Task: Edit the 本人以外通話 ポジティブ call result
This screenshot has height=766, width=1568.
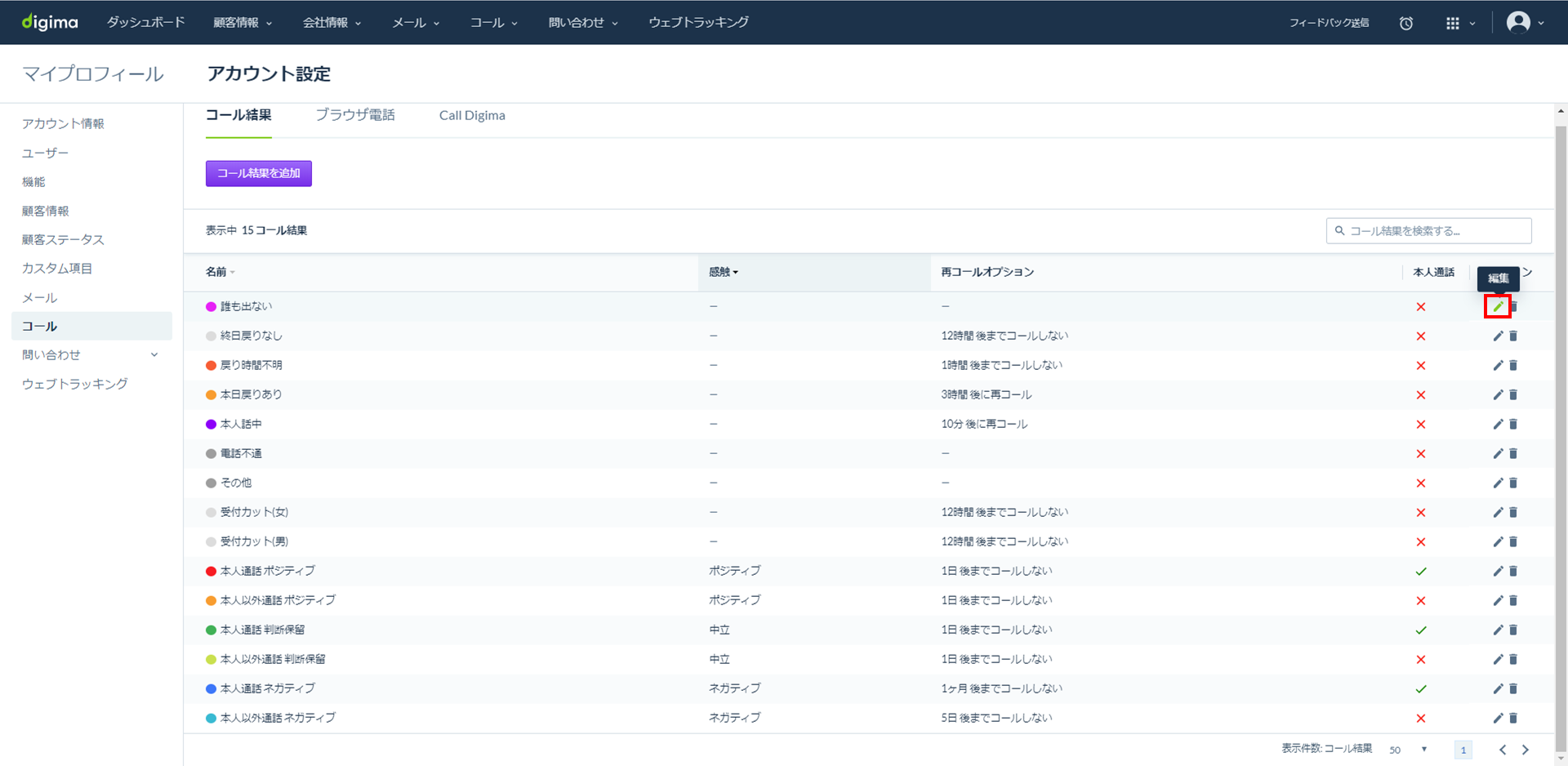Action: [1498, 600]
